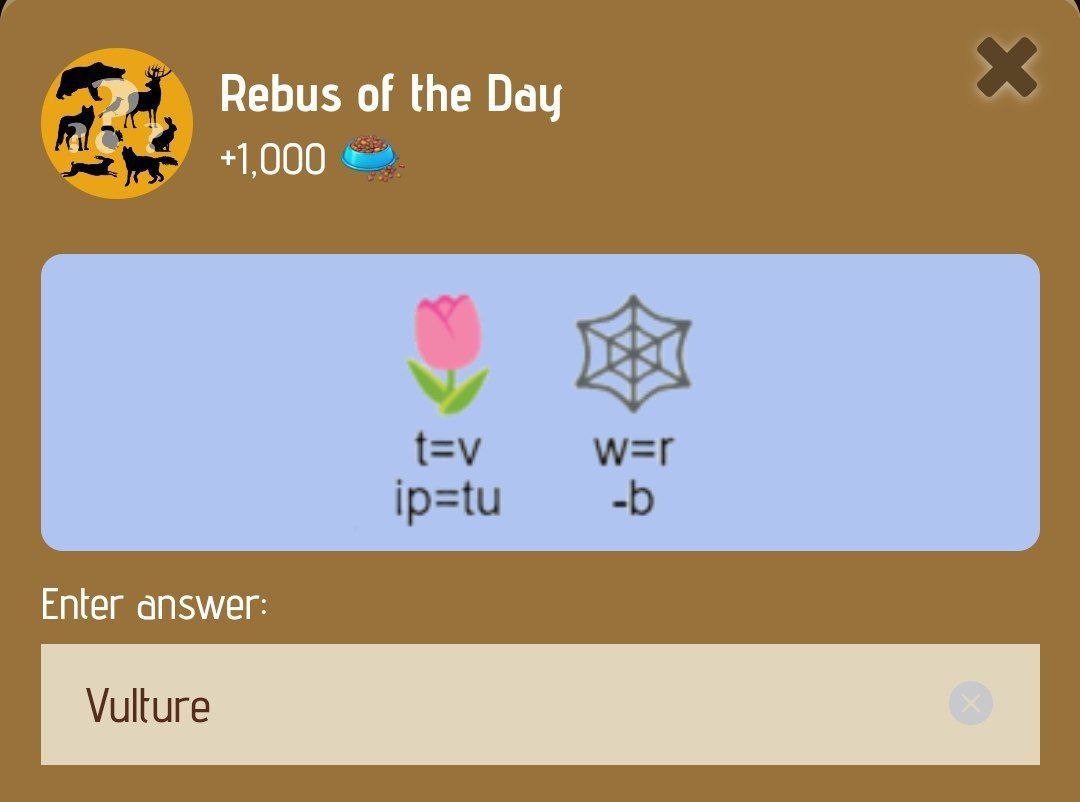Viewport: 1080px width, 802px height.
Task: Click the pink tulip emoji
Action: pos(448,354)
